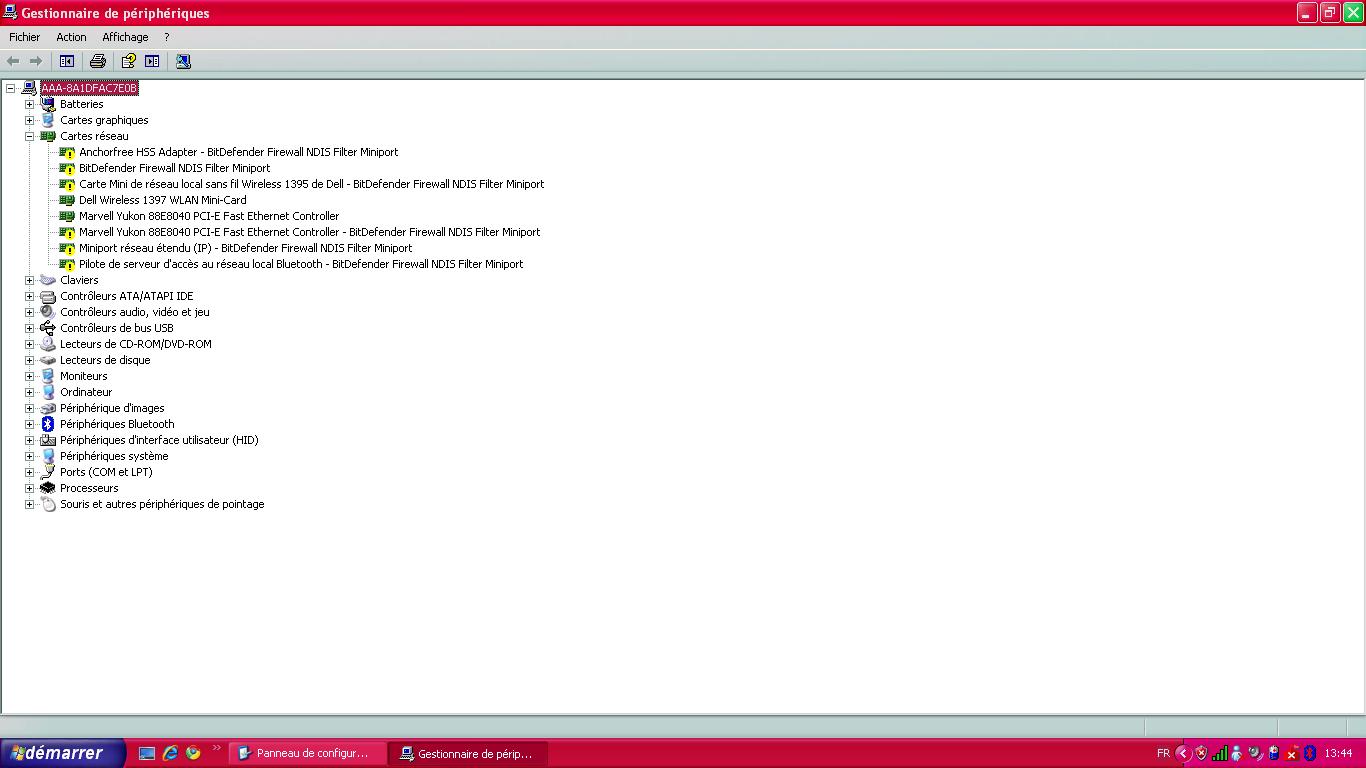1366x768 pixels.
Task: Click the webcam tray icon
Action: (1256, 753)
